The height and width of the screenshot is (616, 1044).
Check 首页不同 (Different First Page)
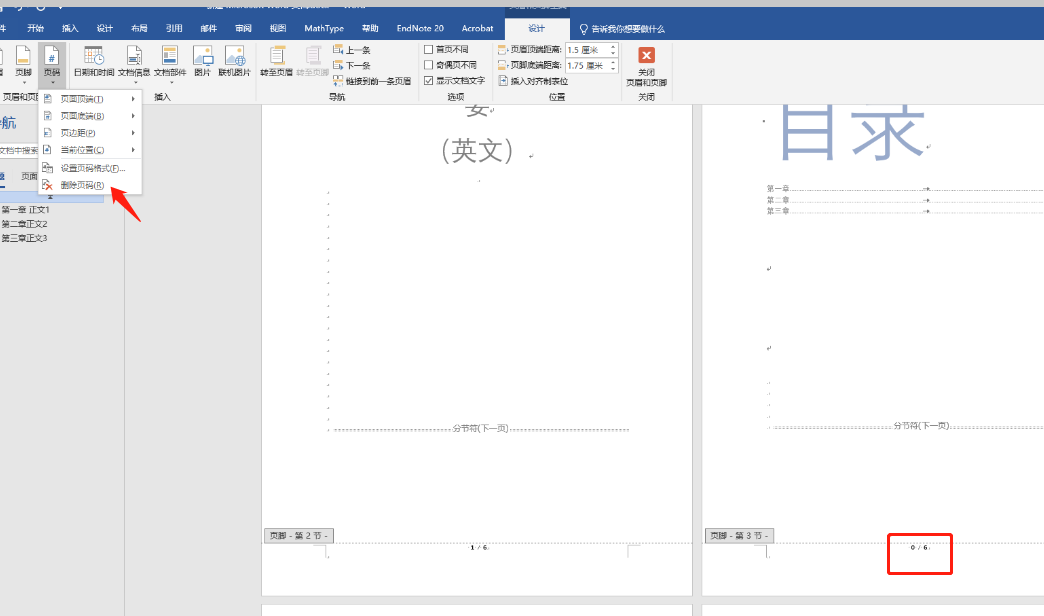pyautogui.click(x=429, y=49)
